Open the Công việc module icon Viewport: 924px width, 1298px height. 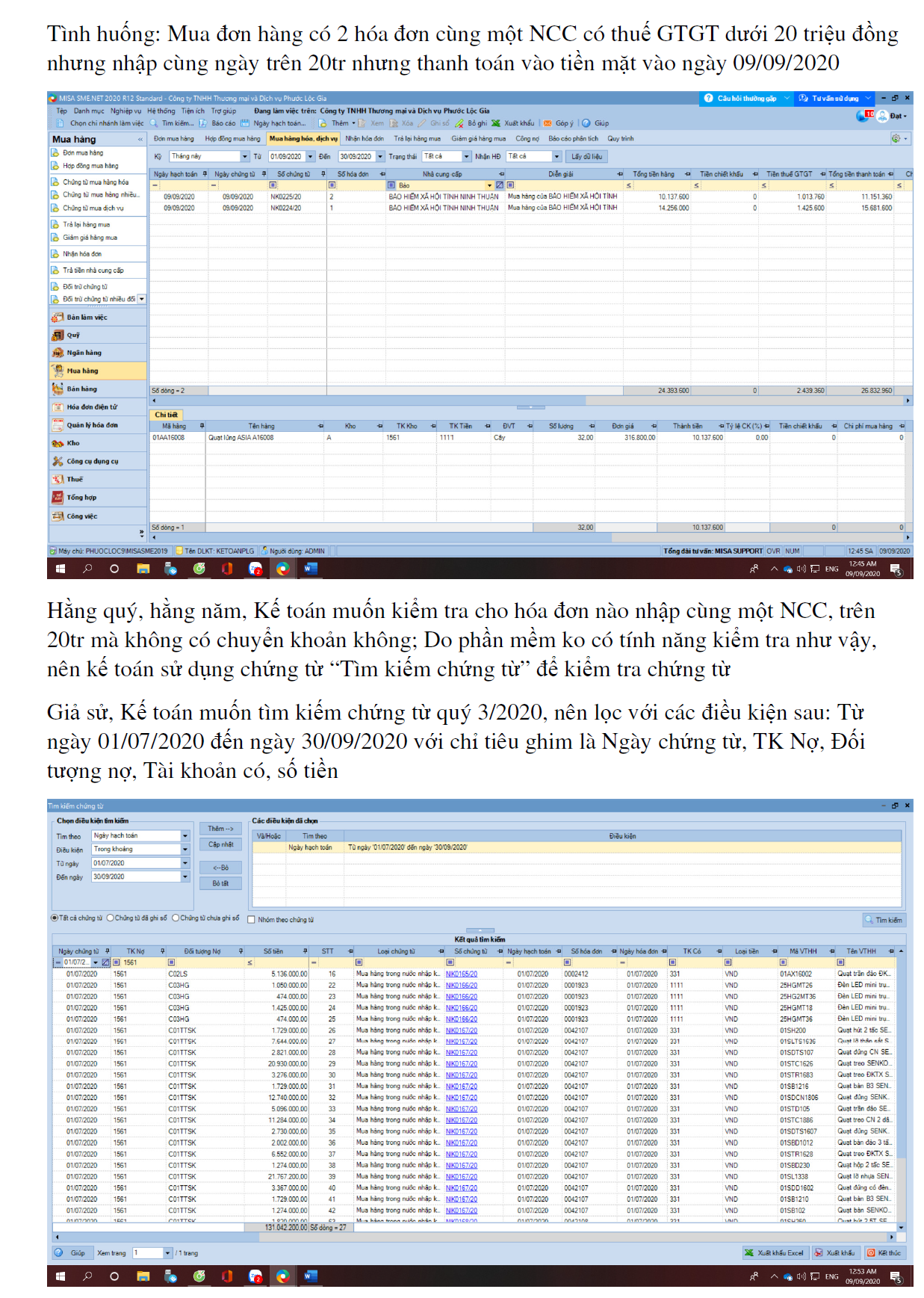point(58,516)
